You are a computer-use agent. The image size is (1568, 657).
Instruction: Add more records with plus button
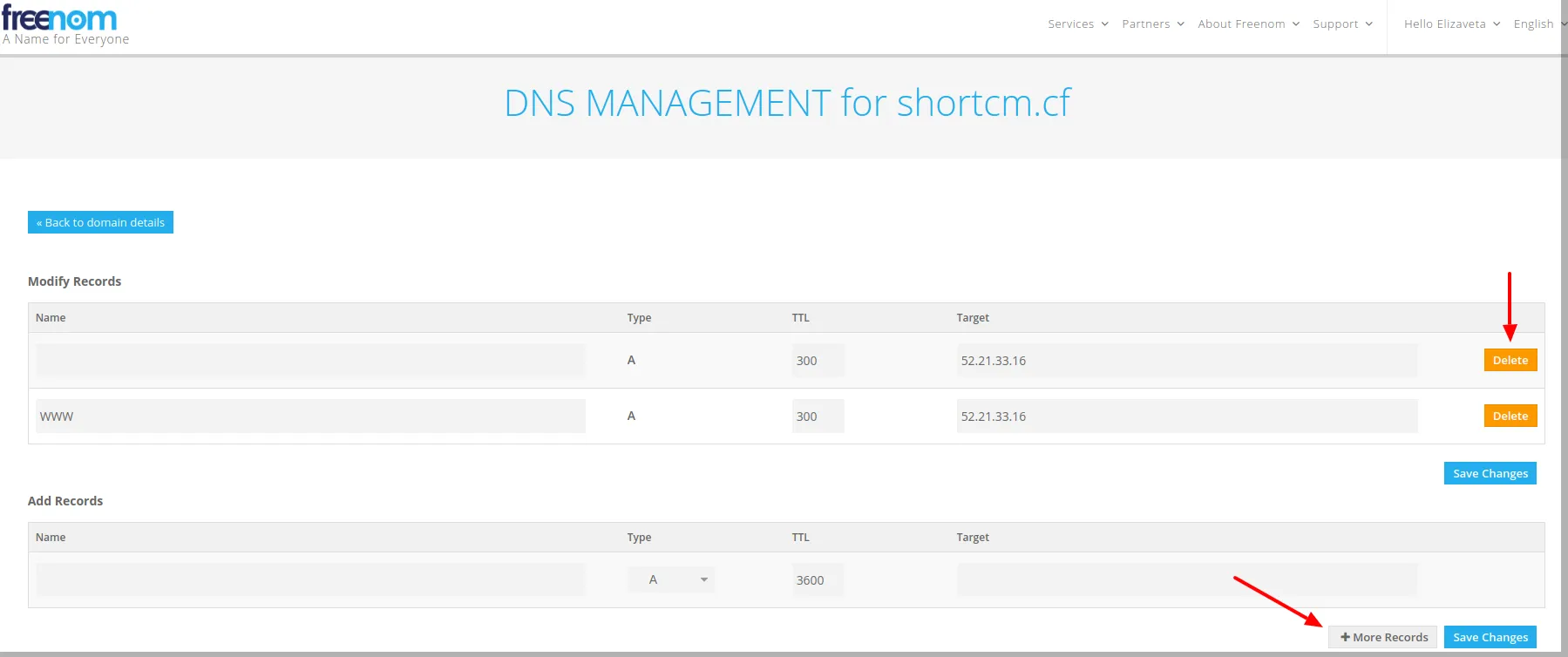pyautogui.click(x=1383, y=637)
